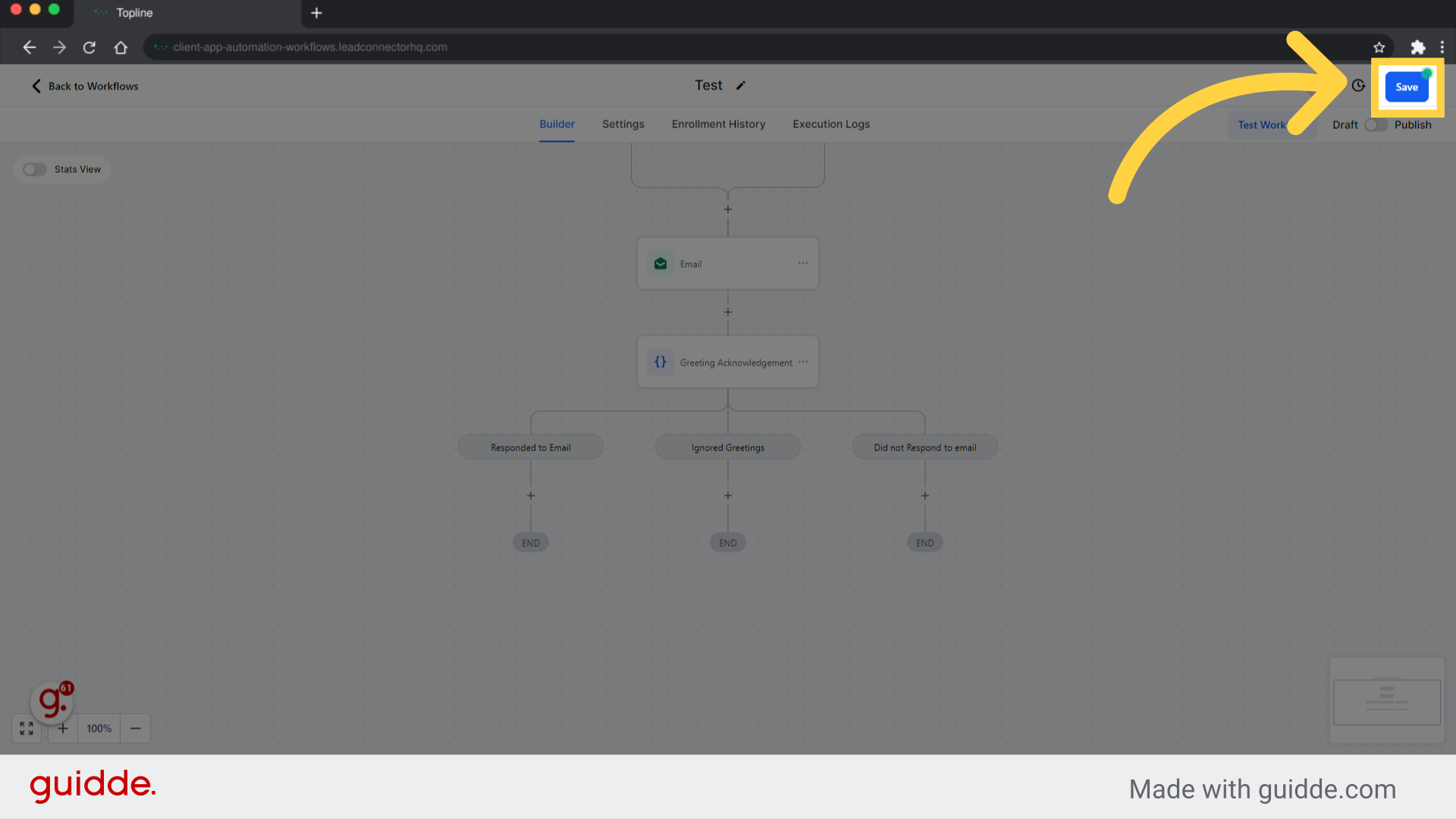Click the plus button below Email node
This screenshot has width=1456, height=819.
coord(728,312)
